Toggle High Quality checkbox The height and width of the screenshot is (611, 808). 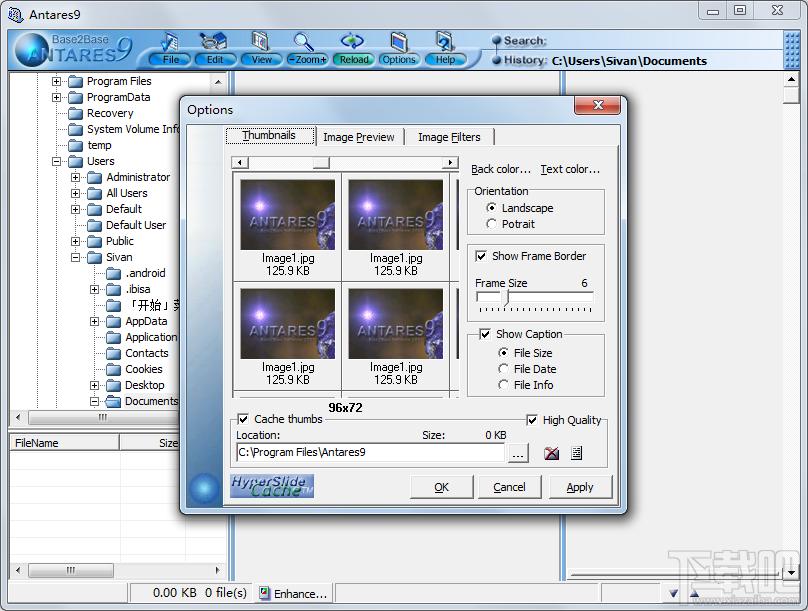(532, 420)
